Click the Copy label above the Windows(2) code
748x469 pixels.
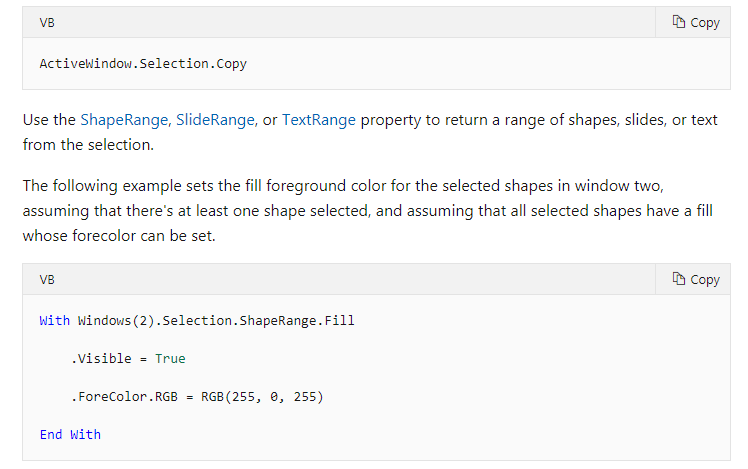tap(705, 280)
